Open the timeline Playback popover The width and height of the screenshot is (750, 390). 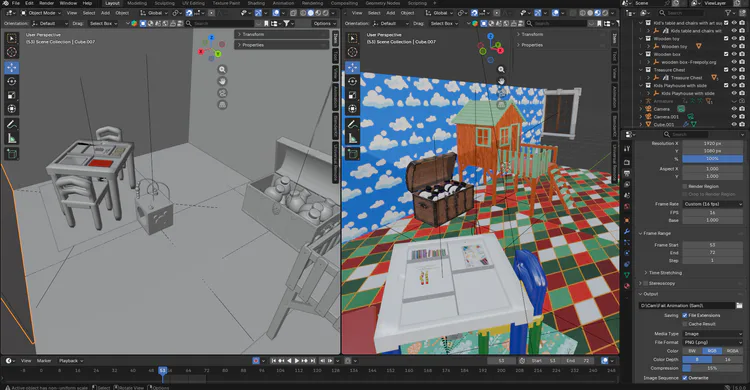(x=71, y=361)
